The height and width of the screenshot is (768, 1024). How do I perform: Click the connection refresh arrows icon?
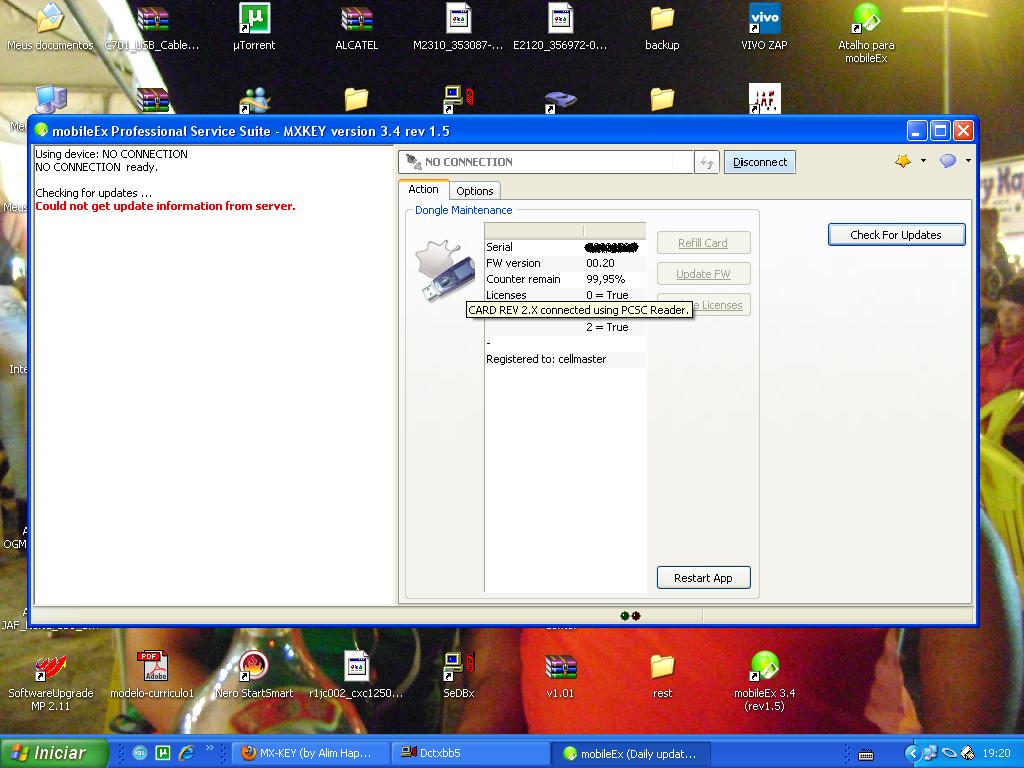(707, 162)
